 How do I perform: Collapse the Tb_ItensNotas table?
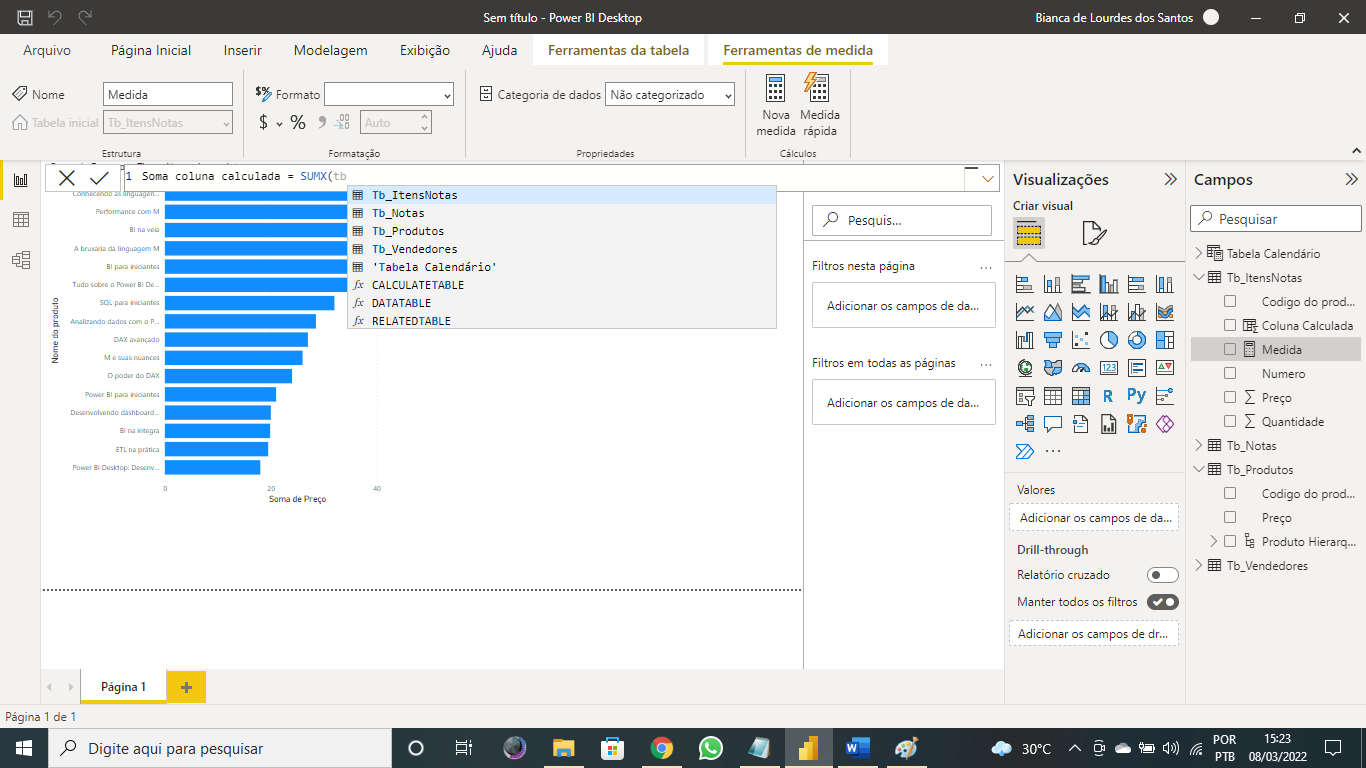pyautogui.click(x=1199, y=277)
